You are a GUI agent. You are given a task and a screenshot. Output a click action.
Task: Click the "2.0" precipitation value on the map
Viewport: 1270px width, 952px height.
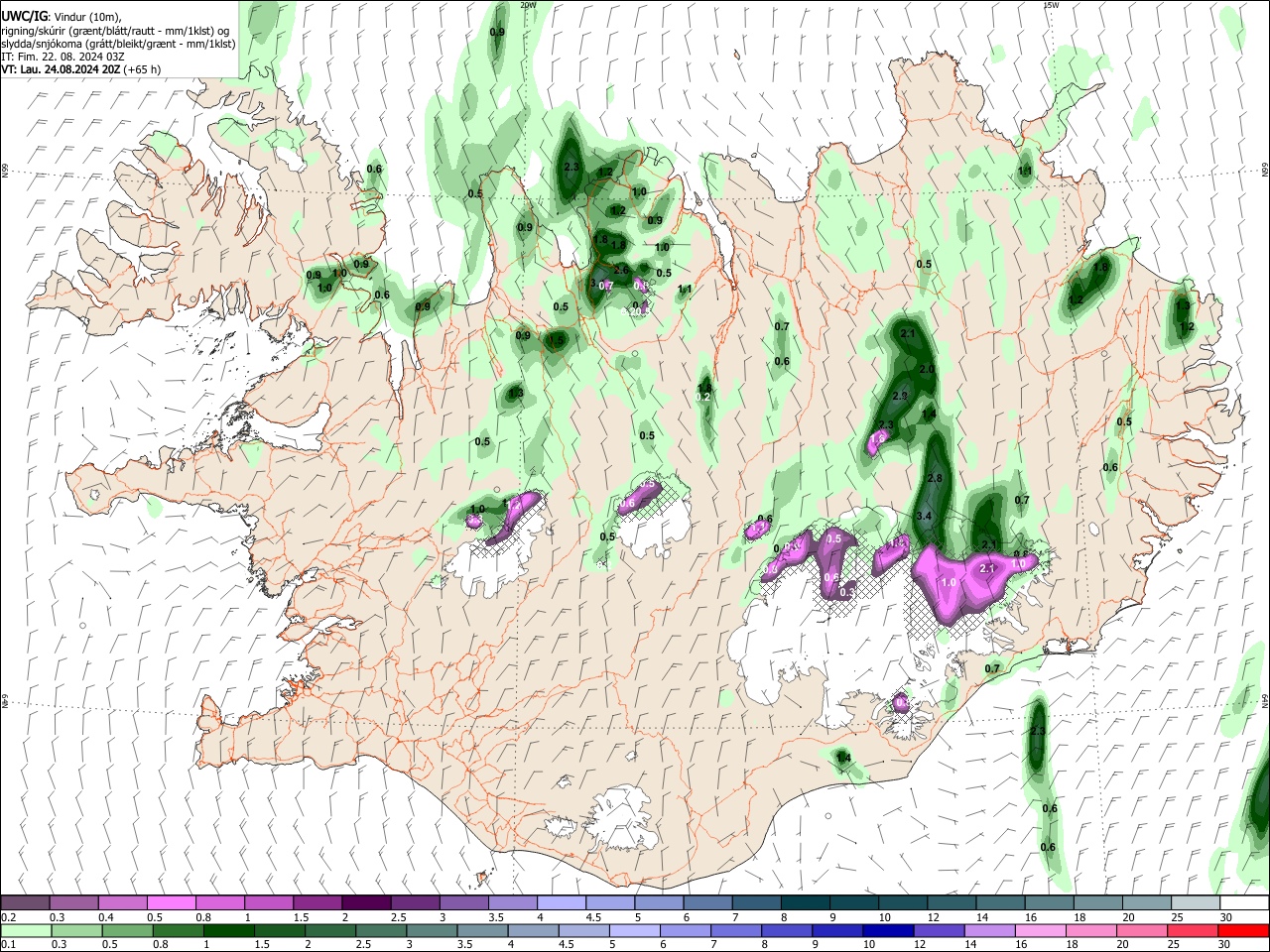click(928, 369)
